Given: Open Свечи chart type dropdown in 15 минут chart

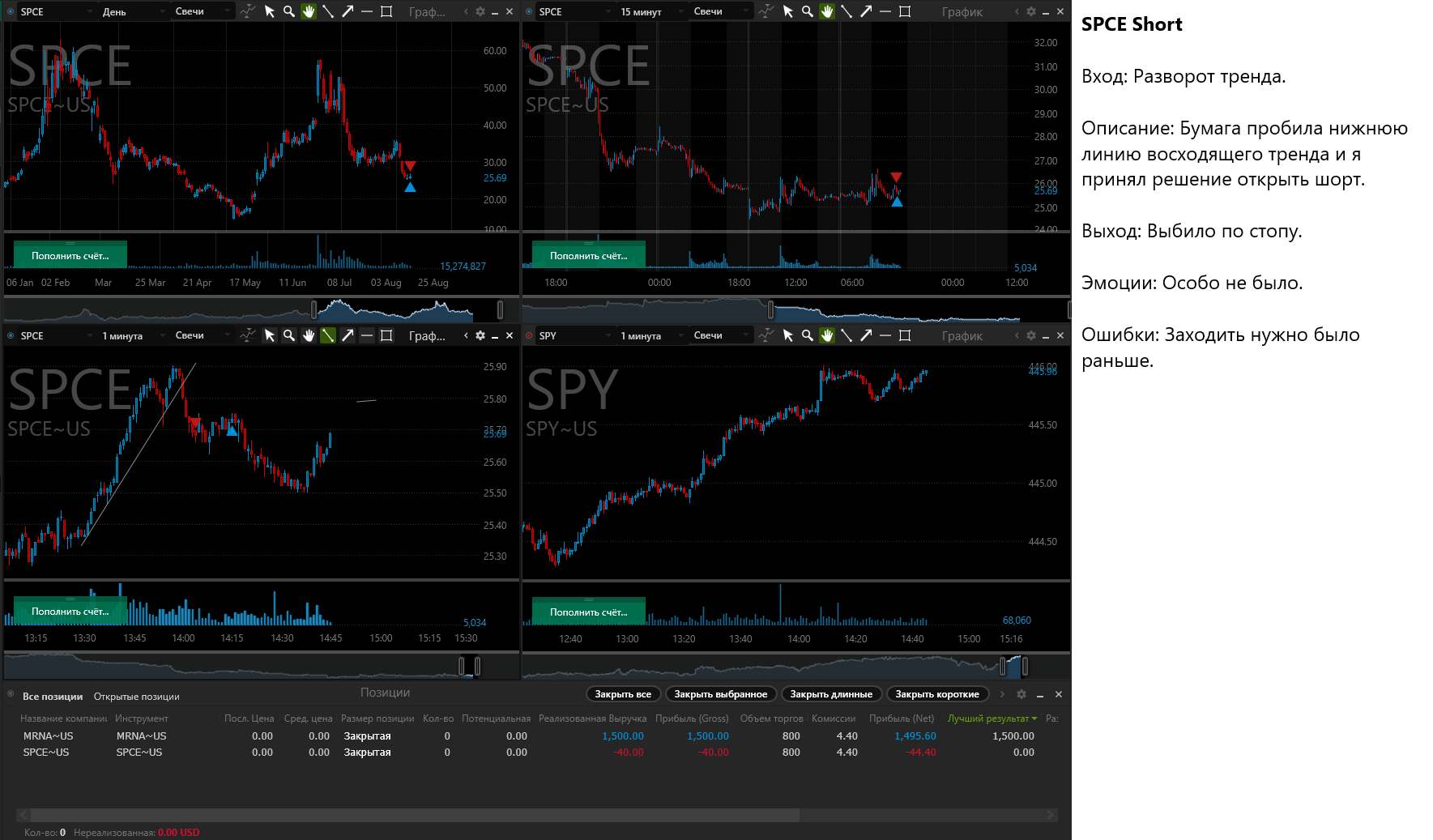Looking at the screenshot, I should pyautogui.click(x=721, y=11).
